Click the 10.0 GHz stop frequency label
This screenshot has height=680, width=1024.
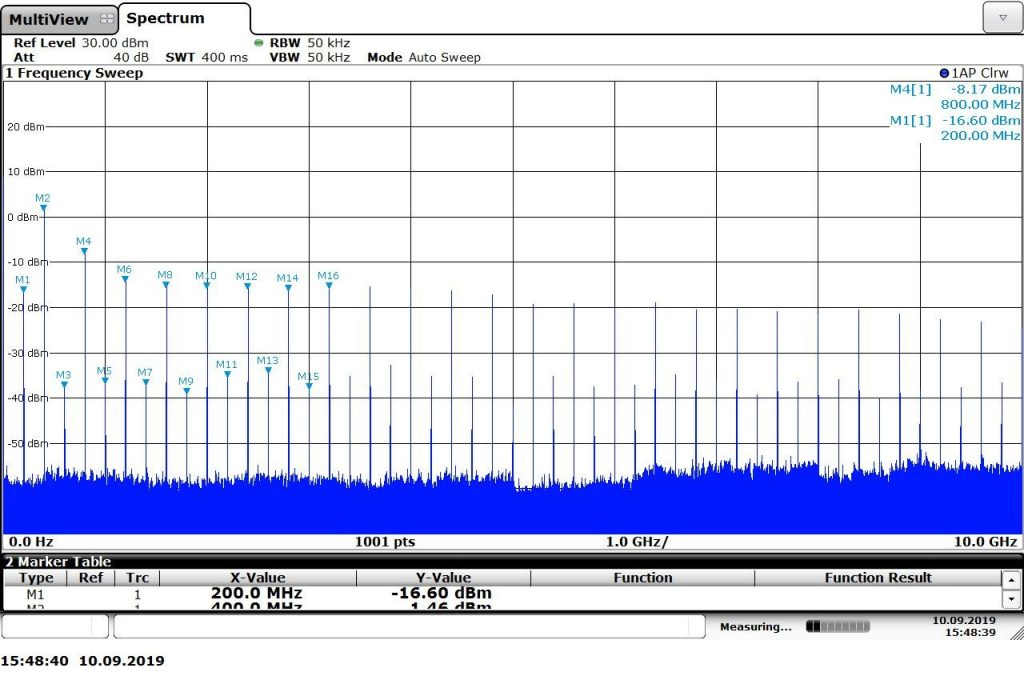tap(985, 542)
